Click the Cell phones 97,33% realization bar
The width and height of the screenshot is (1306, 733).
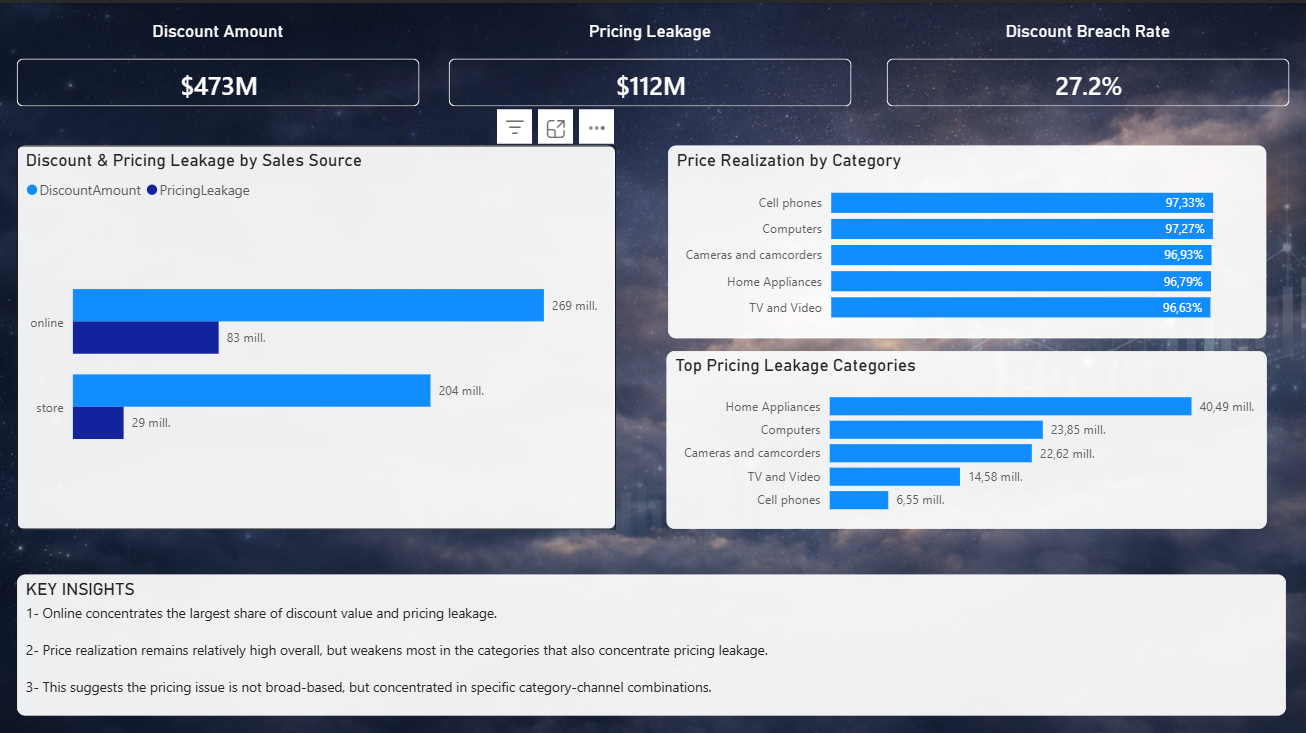pyautogui.click(x=1020, y=202)
